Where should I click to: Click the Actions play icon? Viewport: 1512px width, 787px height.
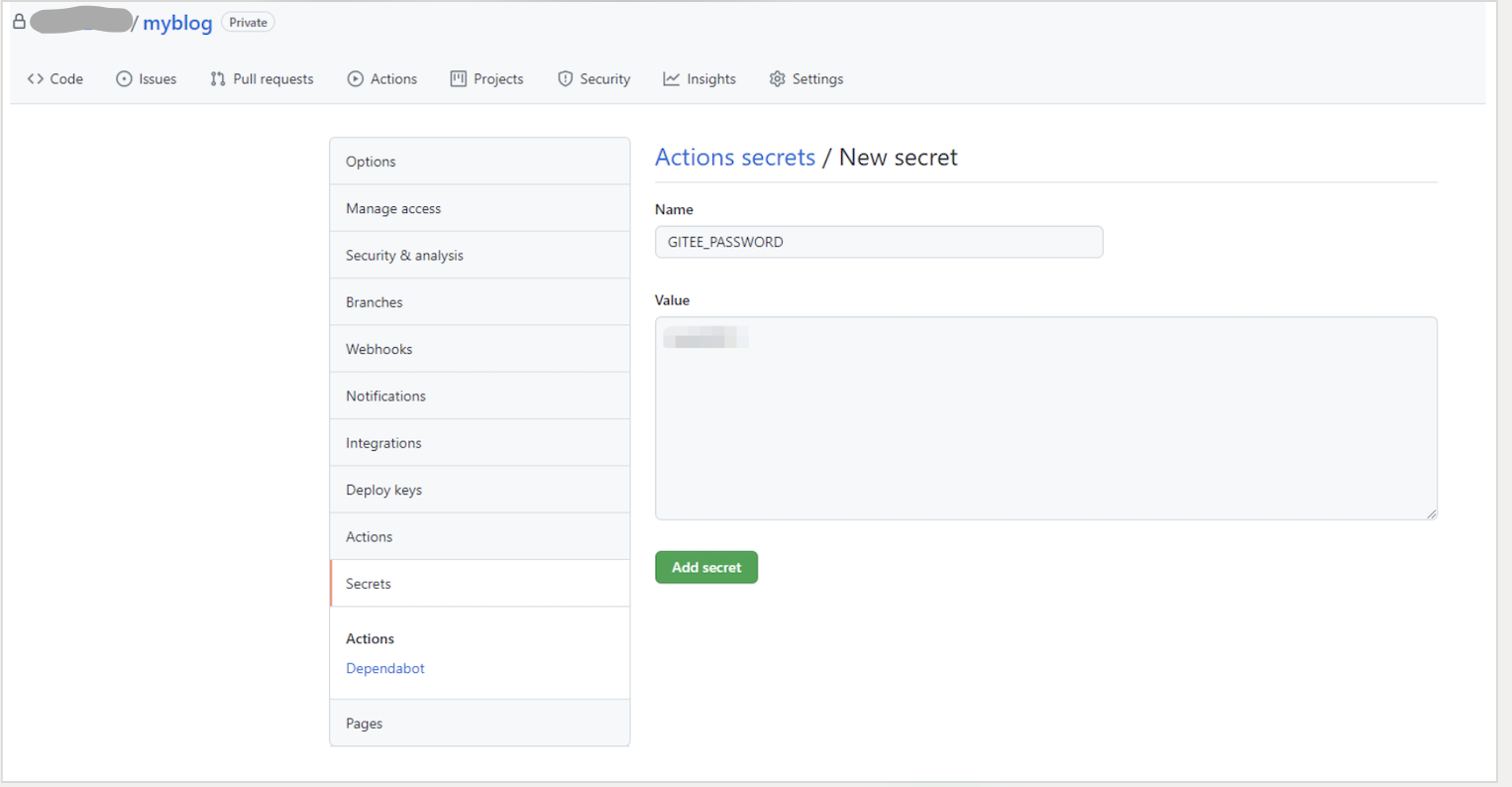355,79
